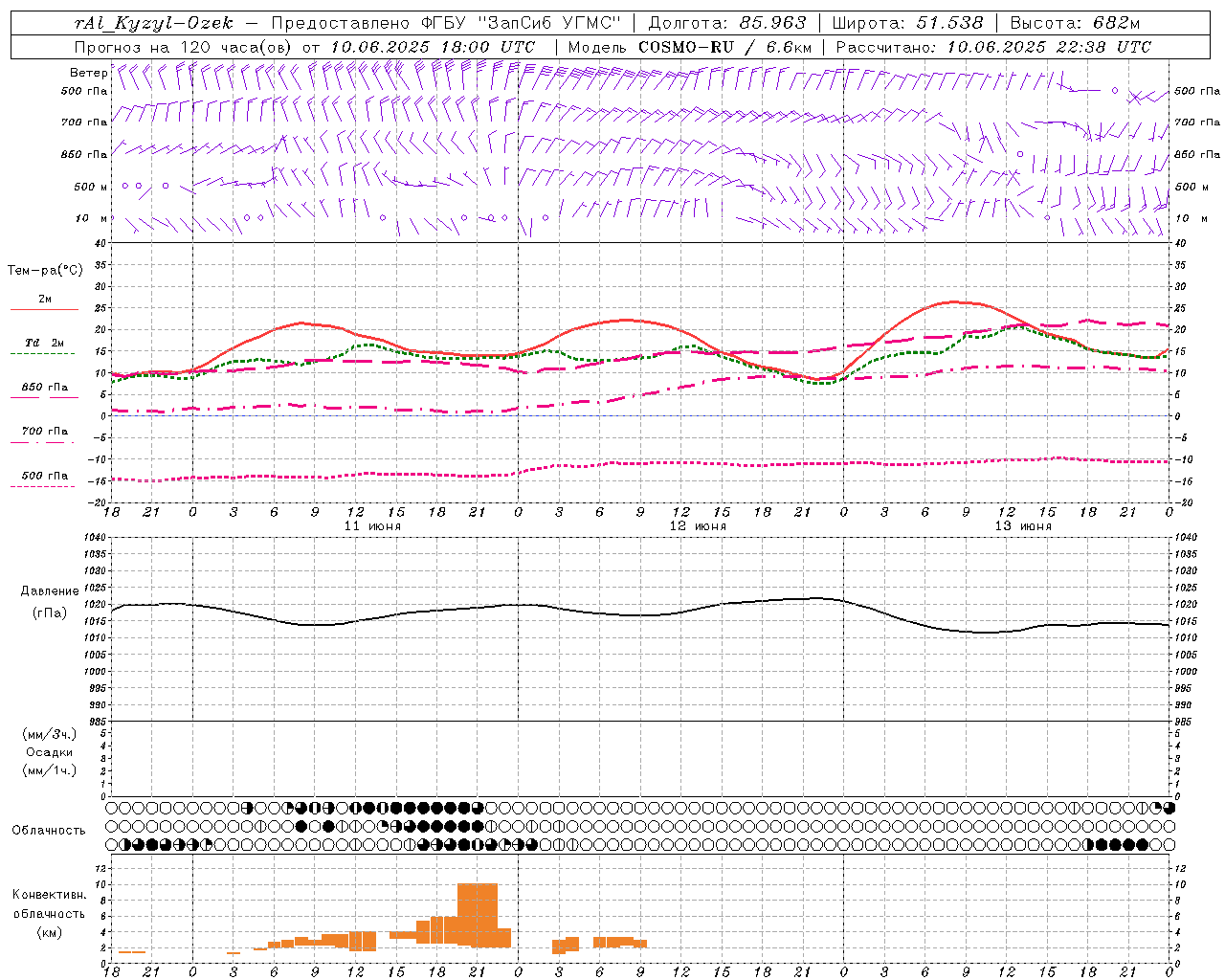Click the station name rAl_Kyzyl-Ozek
1225x980 pixels.
(153, 23)
